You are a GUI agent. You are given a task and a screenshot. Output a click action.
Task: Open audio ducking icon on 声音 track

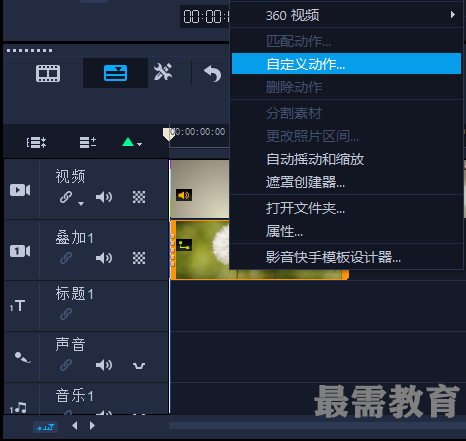(x=139, y=366)
